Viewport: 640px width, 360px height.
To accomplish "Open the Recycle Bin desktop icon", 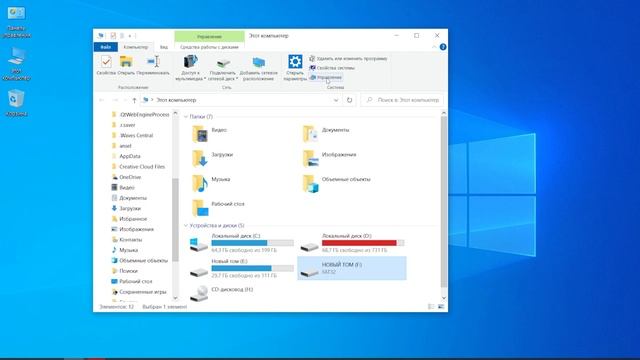I will pyautogui.click(x=16, y=103).
